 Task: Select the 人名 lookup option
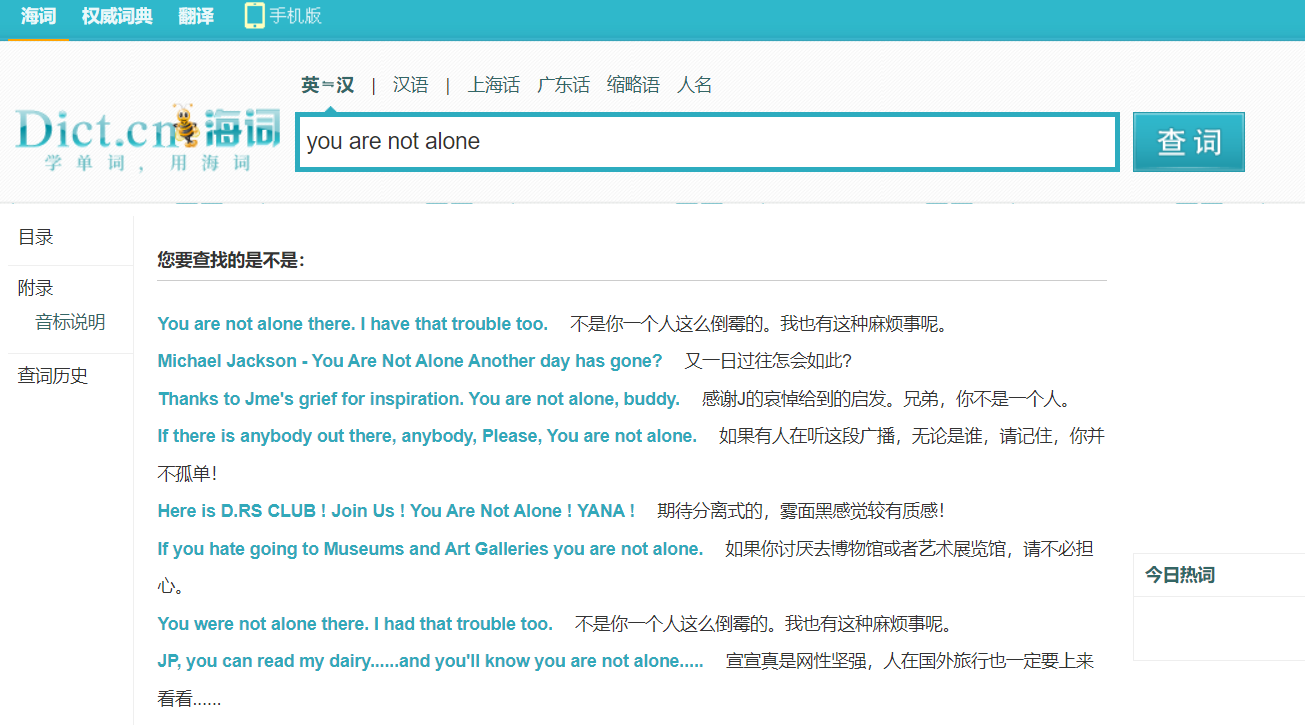point(694,85)
